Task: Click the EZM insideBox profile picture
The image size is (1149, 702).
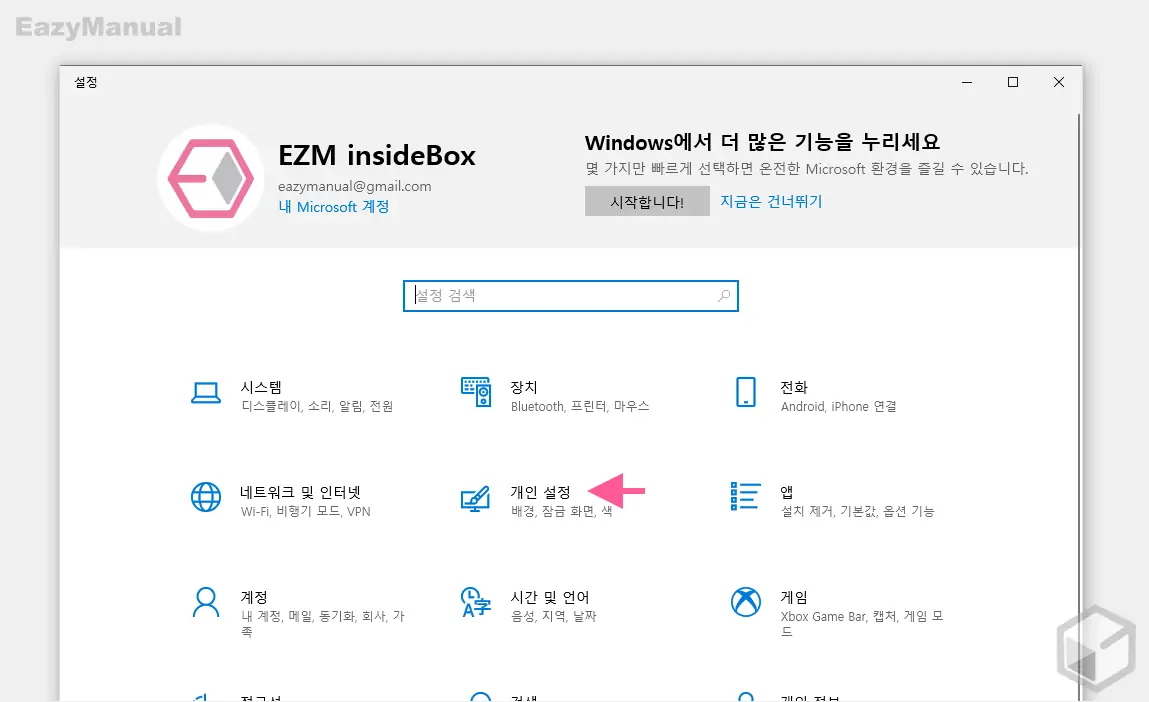Action: click(211, 178)
